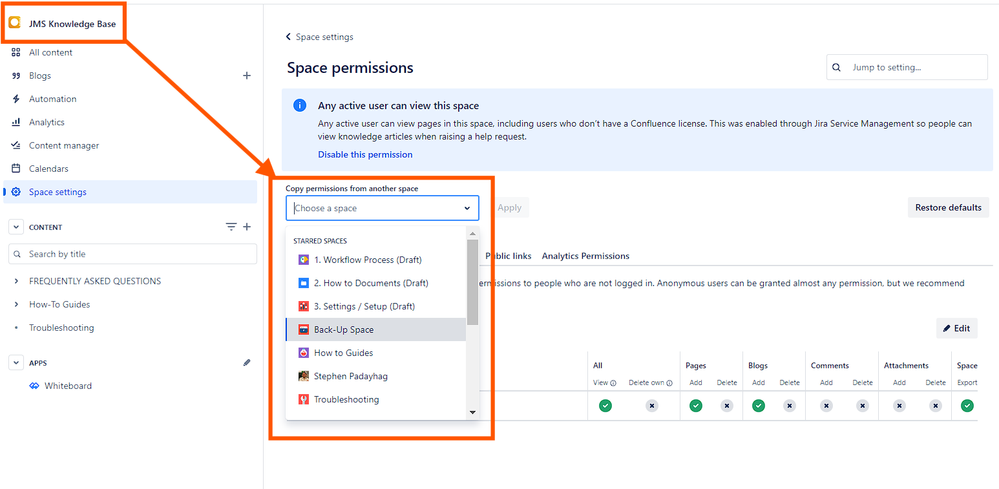This screenshot has width=999, height=489.
Task: Collapse the CONTENT section
Action: (x=15, y=227)
